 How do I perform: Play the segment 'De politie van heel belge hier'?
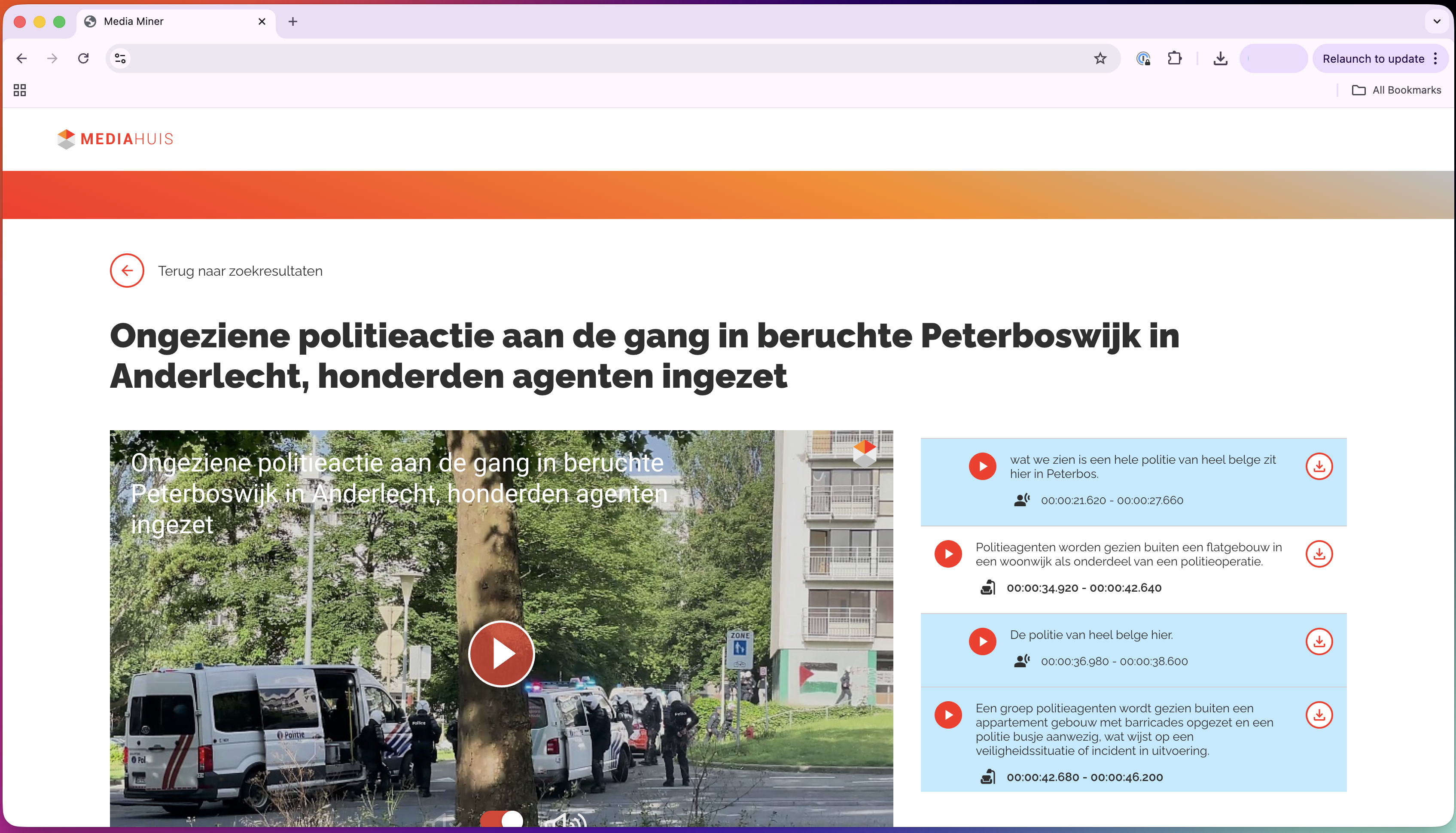tap(983, 641)
